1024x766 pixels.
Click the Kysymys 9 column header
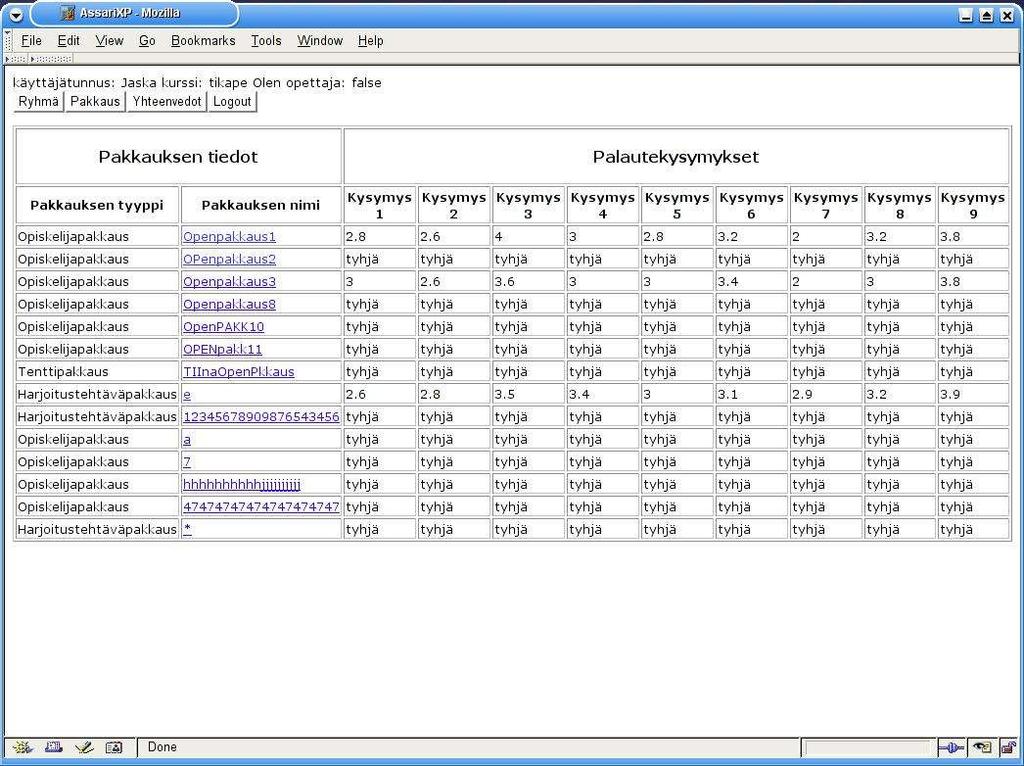coord(973,205)
